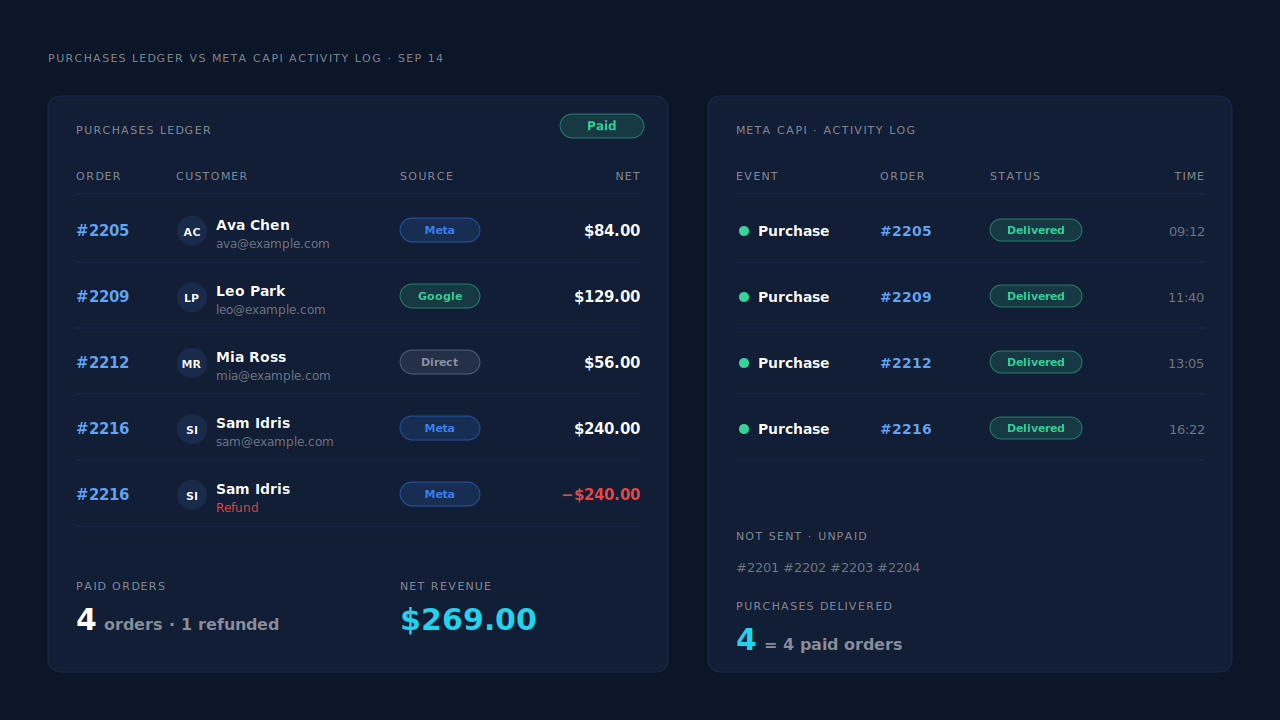1280x720 pixels.
Task: Click the CUSTOMER column header
Action: pos(212,176)
